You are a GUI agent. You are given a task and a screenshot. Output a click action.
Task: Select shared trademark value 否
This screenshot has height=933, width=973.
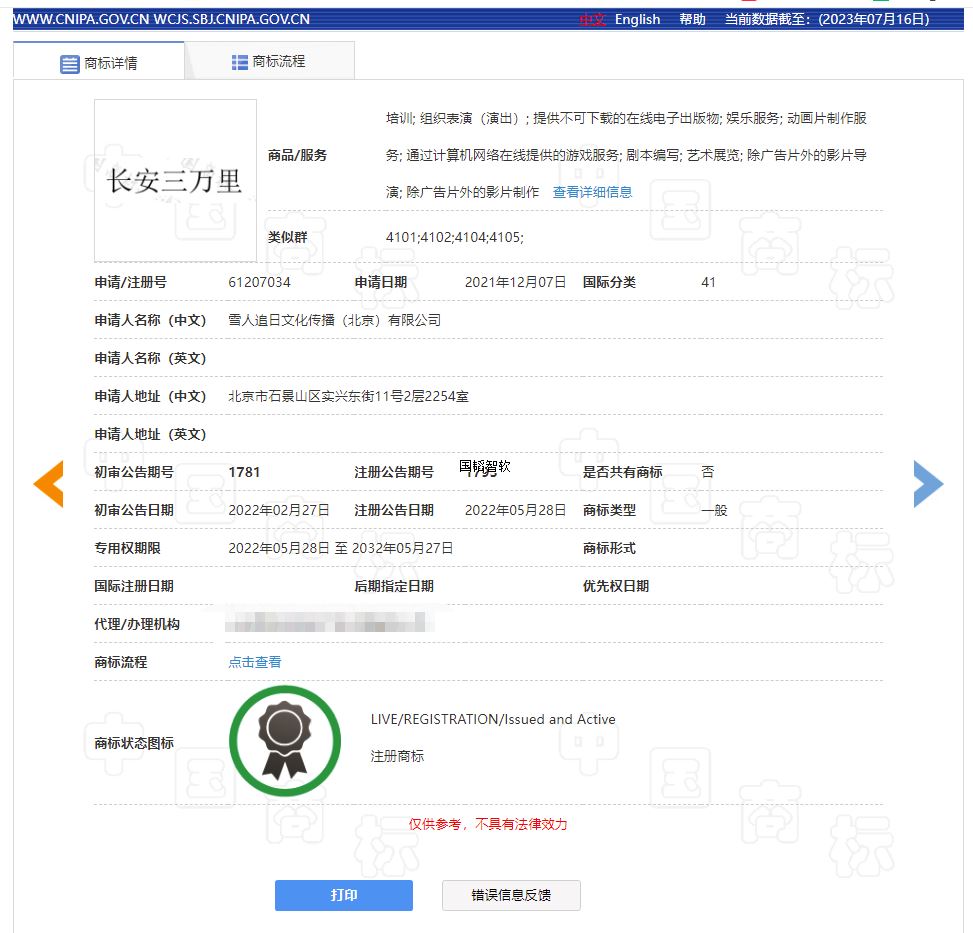[x=707, y=472]
